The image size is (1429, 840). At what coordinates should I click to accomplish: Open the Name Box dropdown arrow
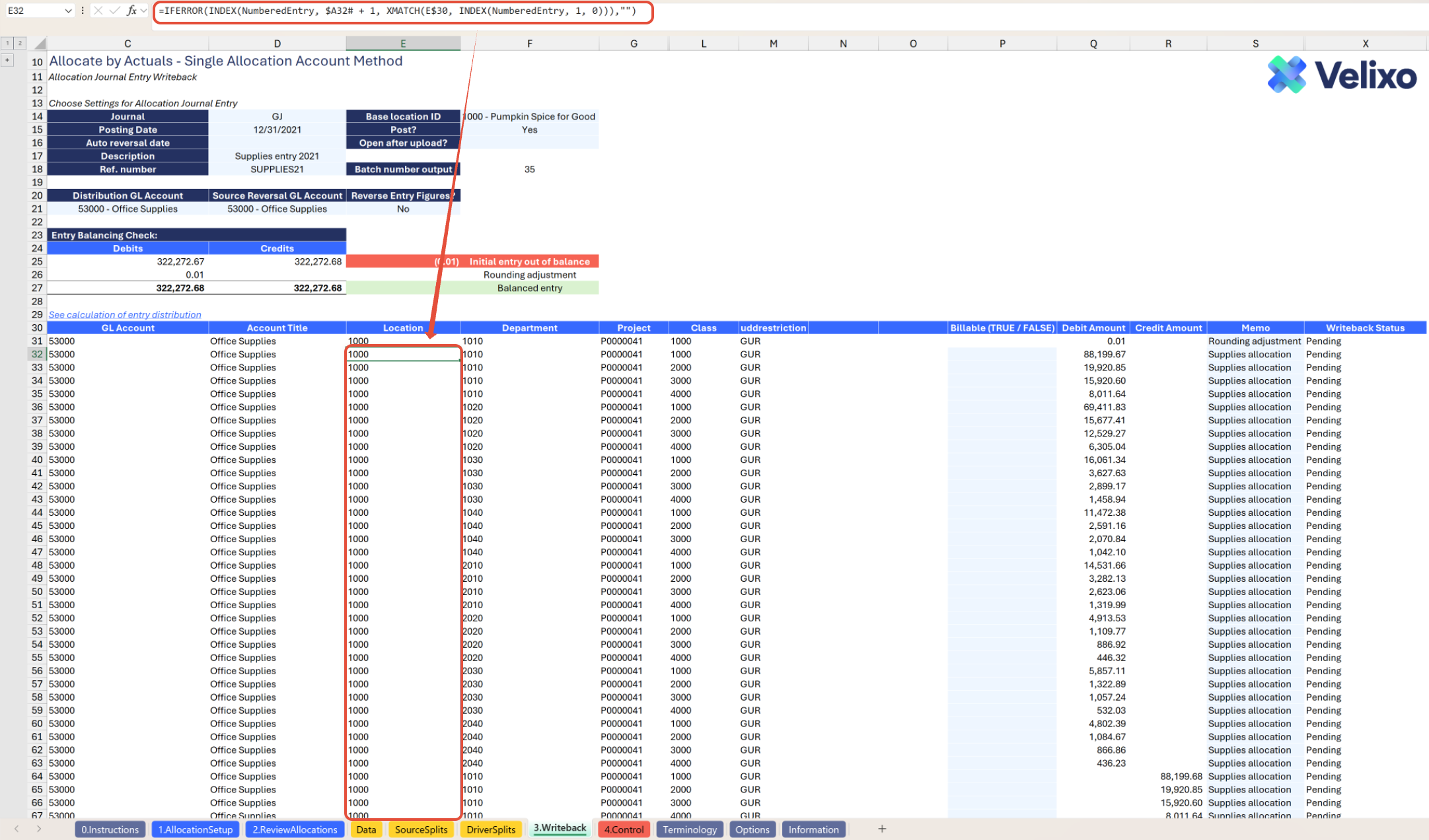tap(68, 11)
